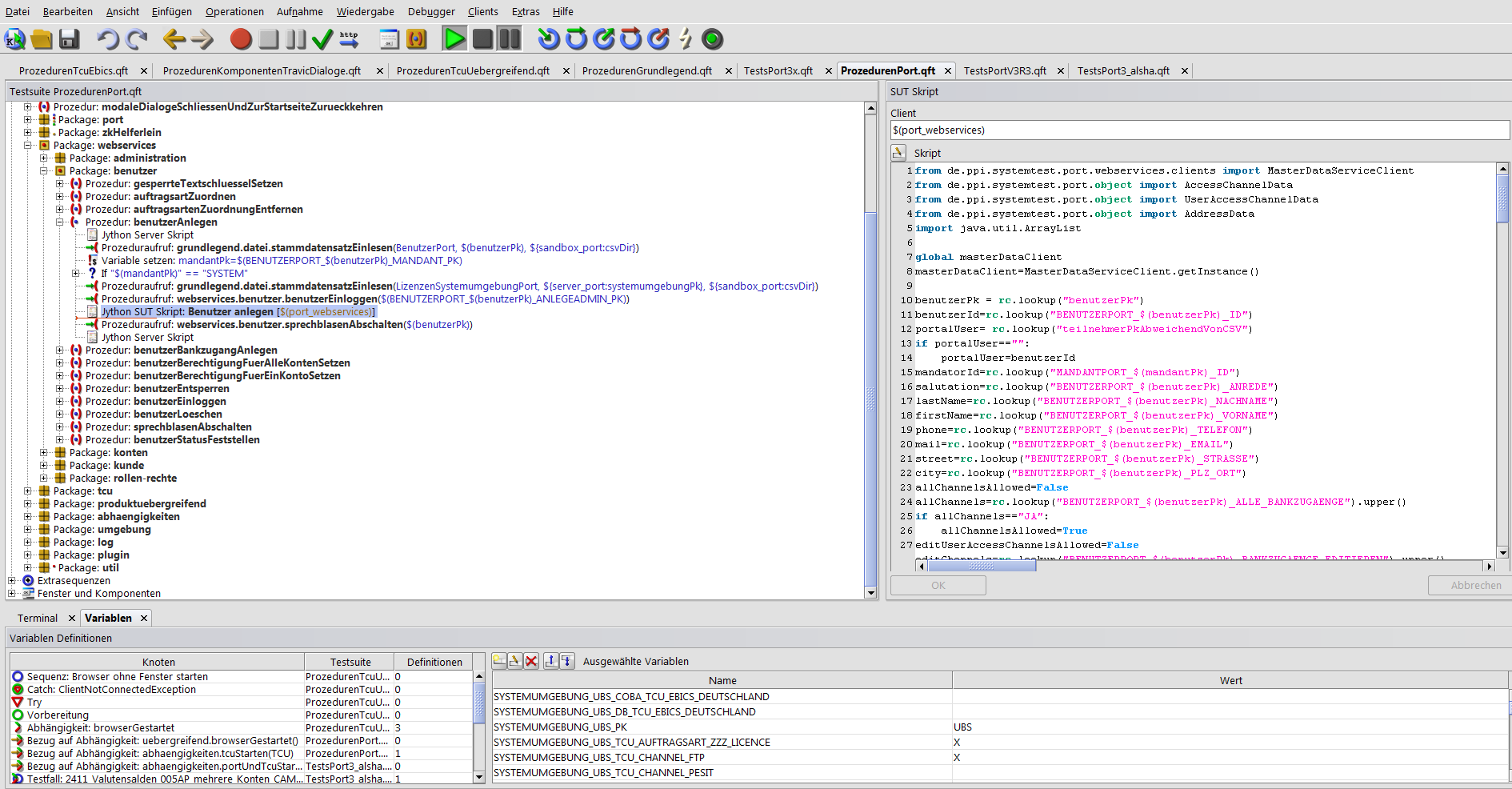Open the Debugger menu
This screenshot has width=1512, height=789.
[x=430, y=11]
